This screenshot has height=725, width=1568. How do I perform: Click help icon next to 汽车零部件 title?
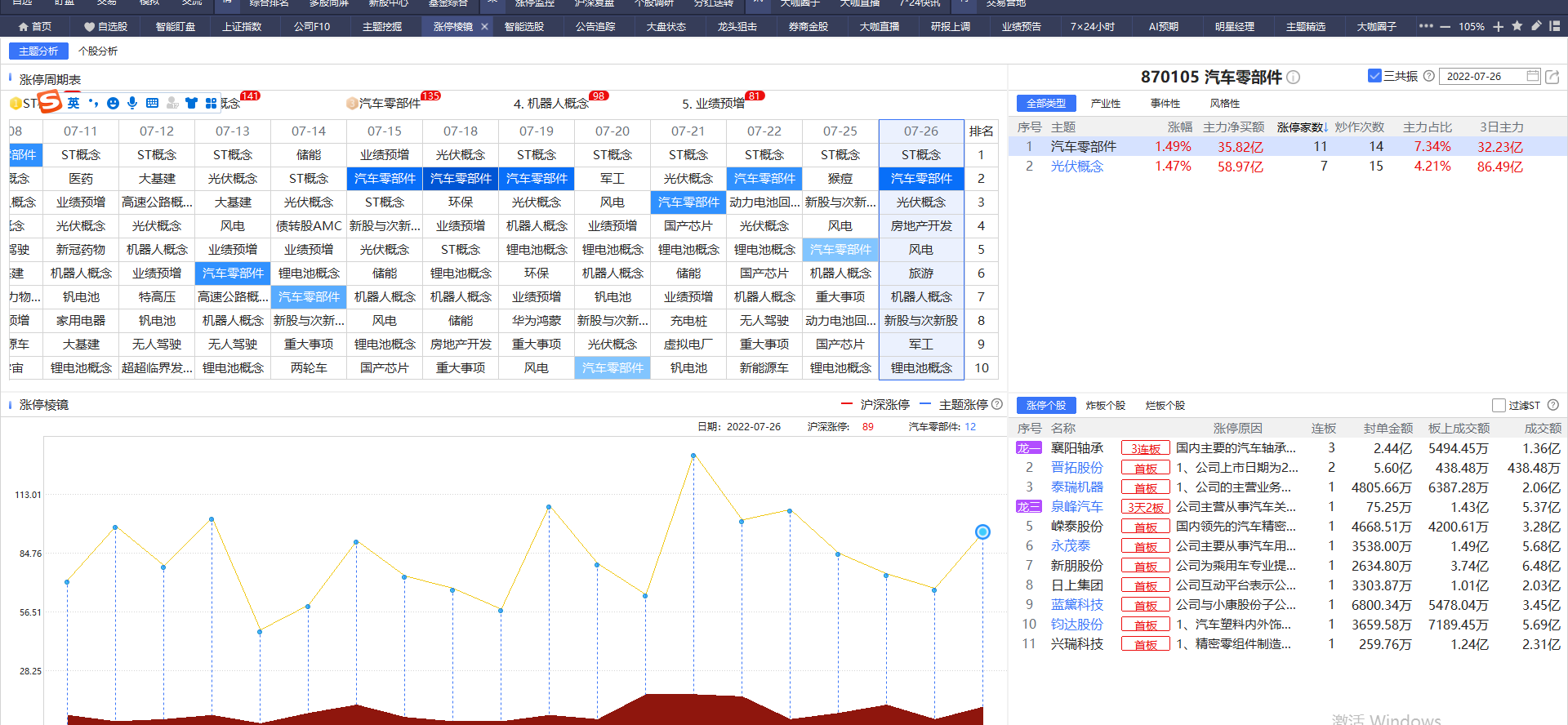coord(1293,78)
